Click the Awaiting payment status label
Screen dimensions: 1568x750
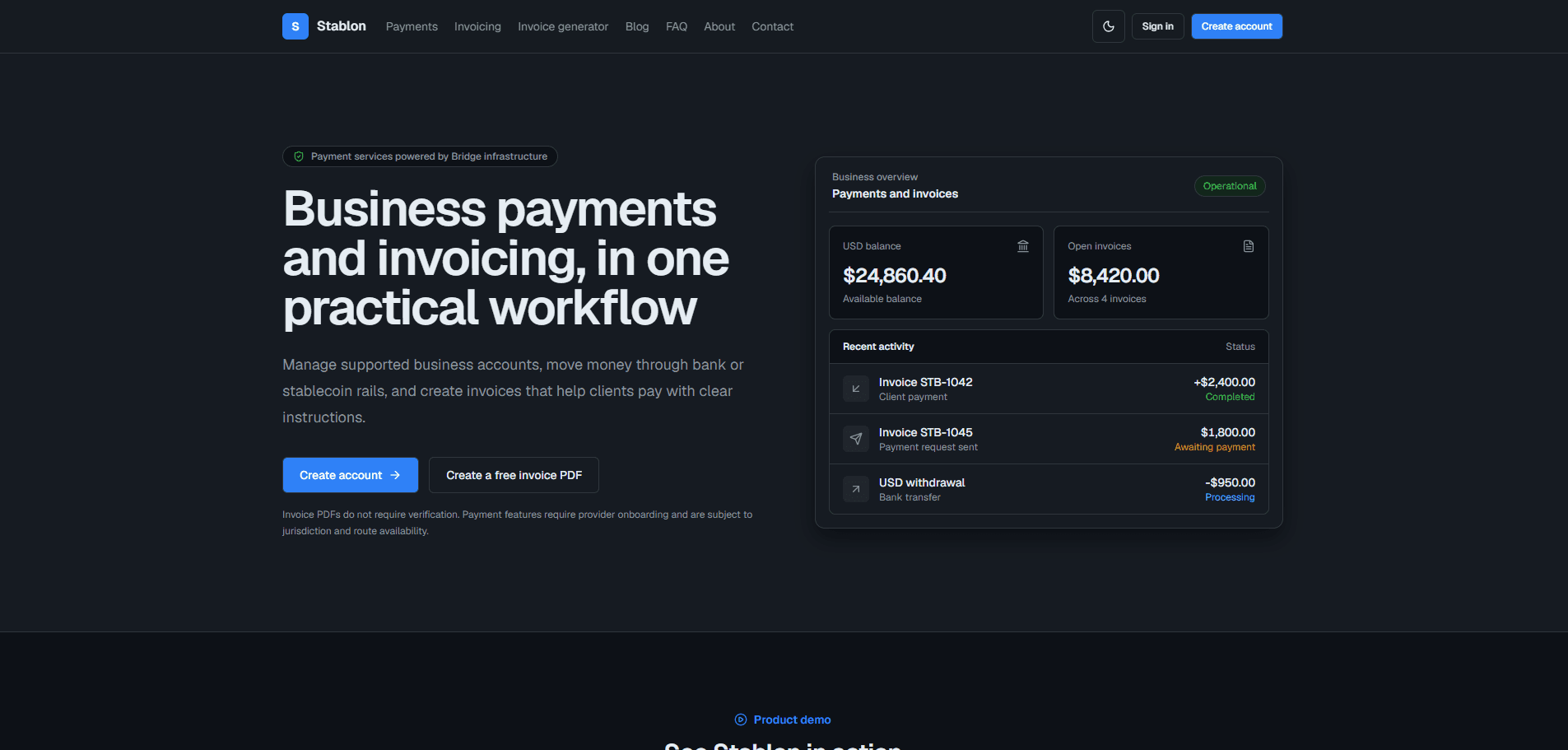(x=1215, y=447)
